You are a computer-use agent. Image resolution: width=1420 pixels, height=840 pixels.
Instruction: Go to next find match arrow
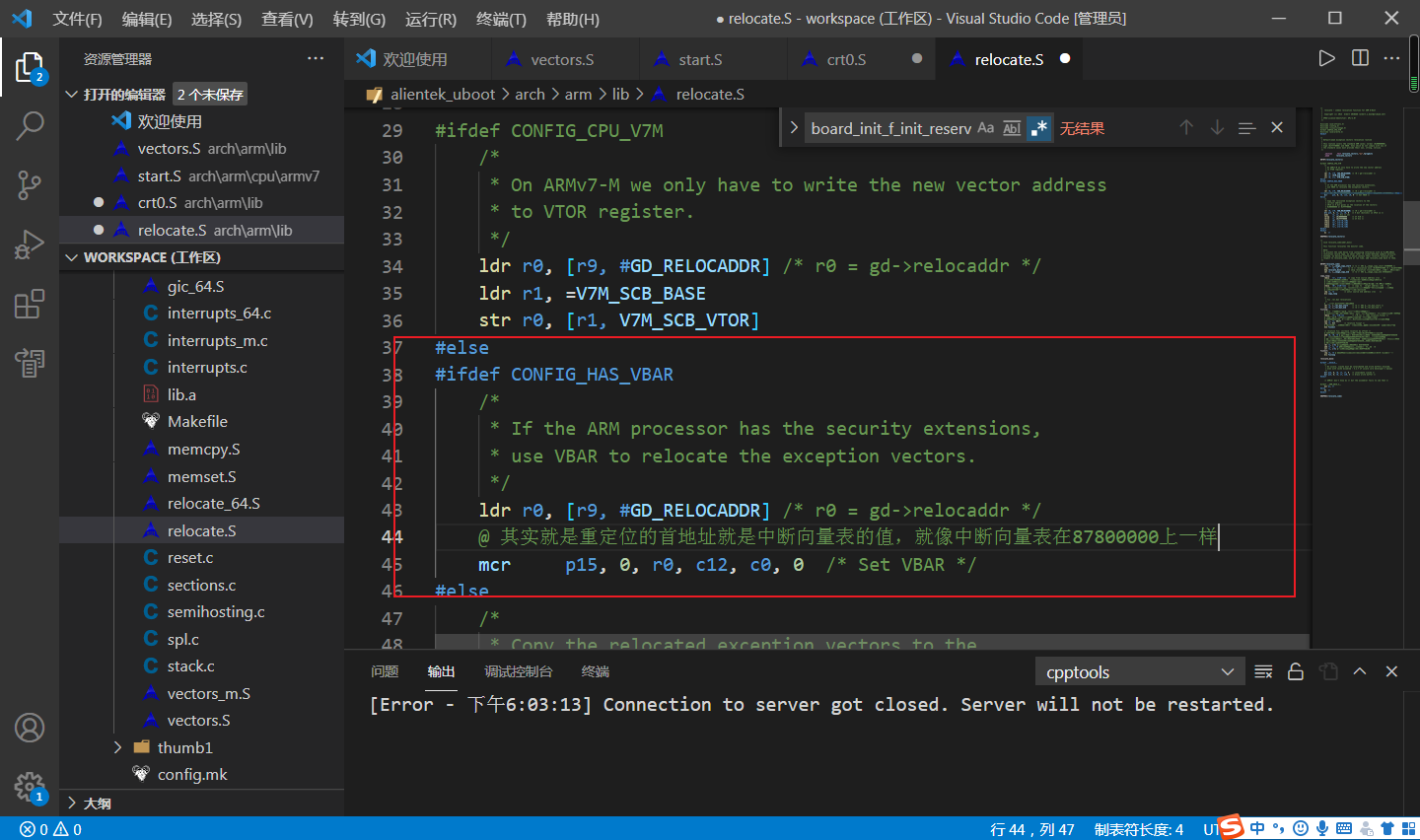[1217, 127]
